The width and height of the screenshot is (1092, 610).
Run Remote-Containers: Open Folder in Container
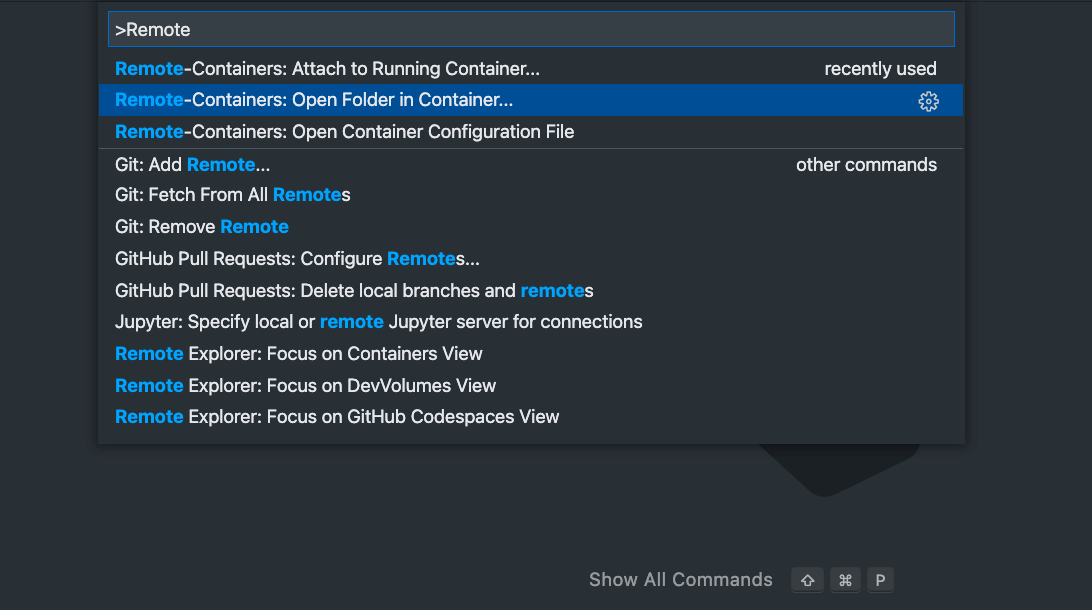(531, 100)
